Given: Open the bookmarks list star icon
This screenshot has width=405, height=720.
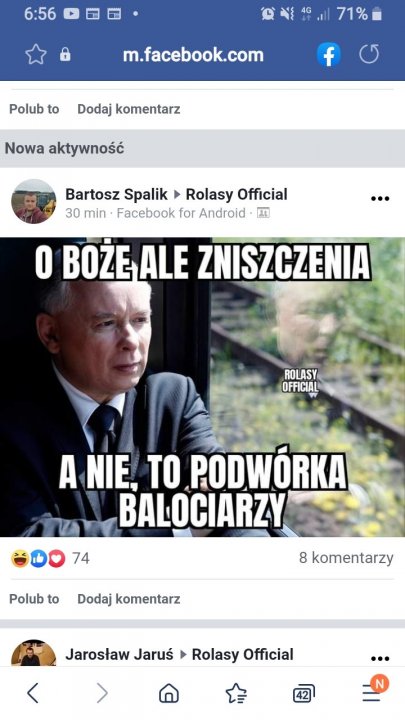Looking at the screenshot, I should tap(236, 692).
